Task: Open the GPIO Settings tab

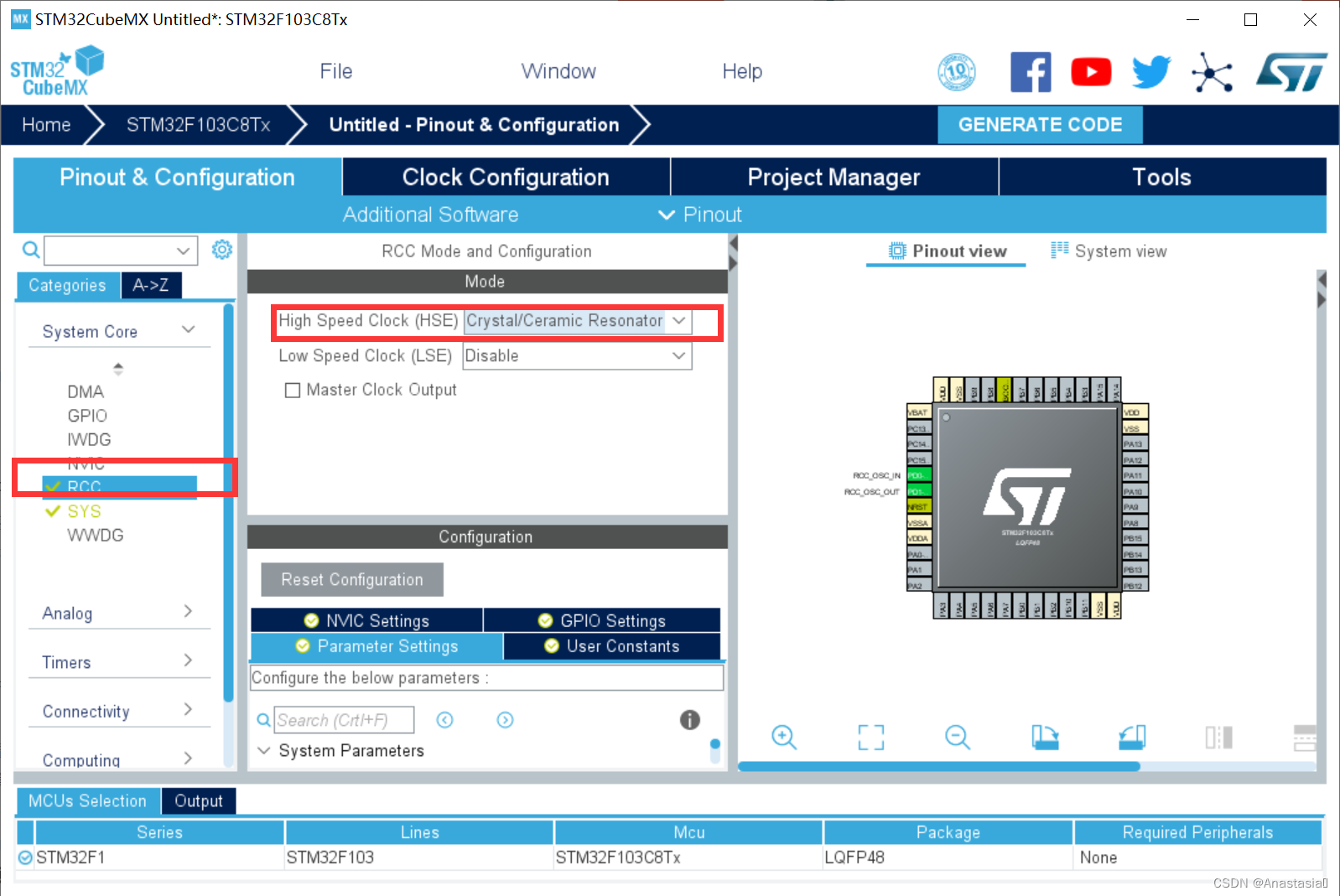Action: point(602,620)
